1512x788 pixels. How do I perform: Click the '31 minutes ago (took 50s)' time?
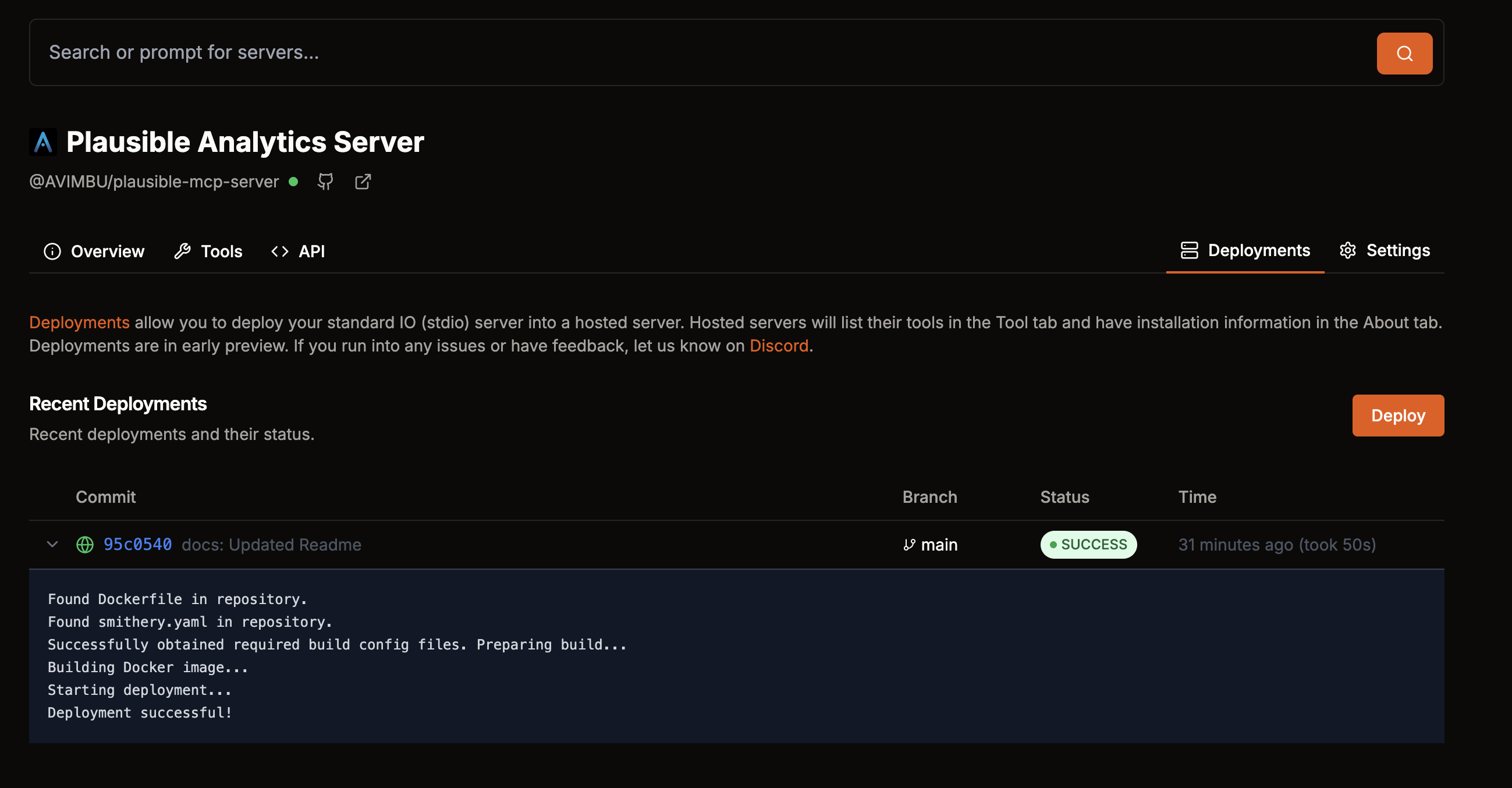pos(1277,545)
